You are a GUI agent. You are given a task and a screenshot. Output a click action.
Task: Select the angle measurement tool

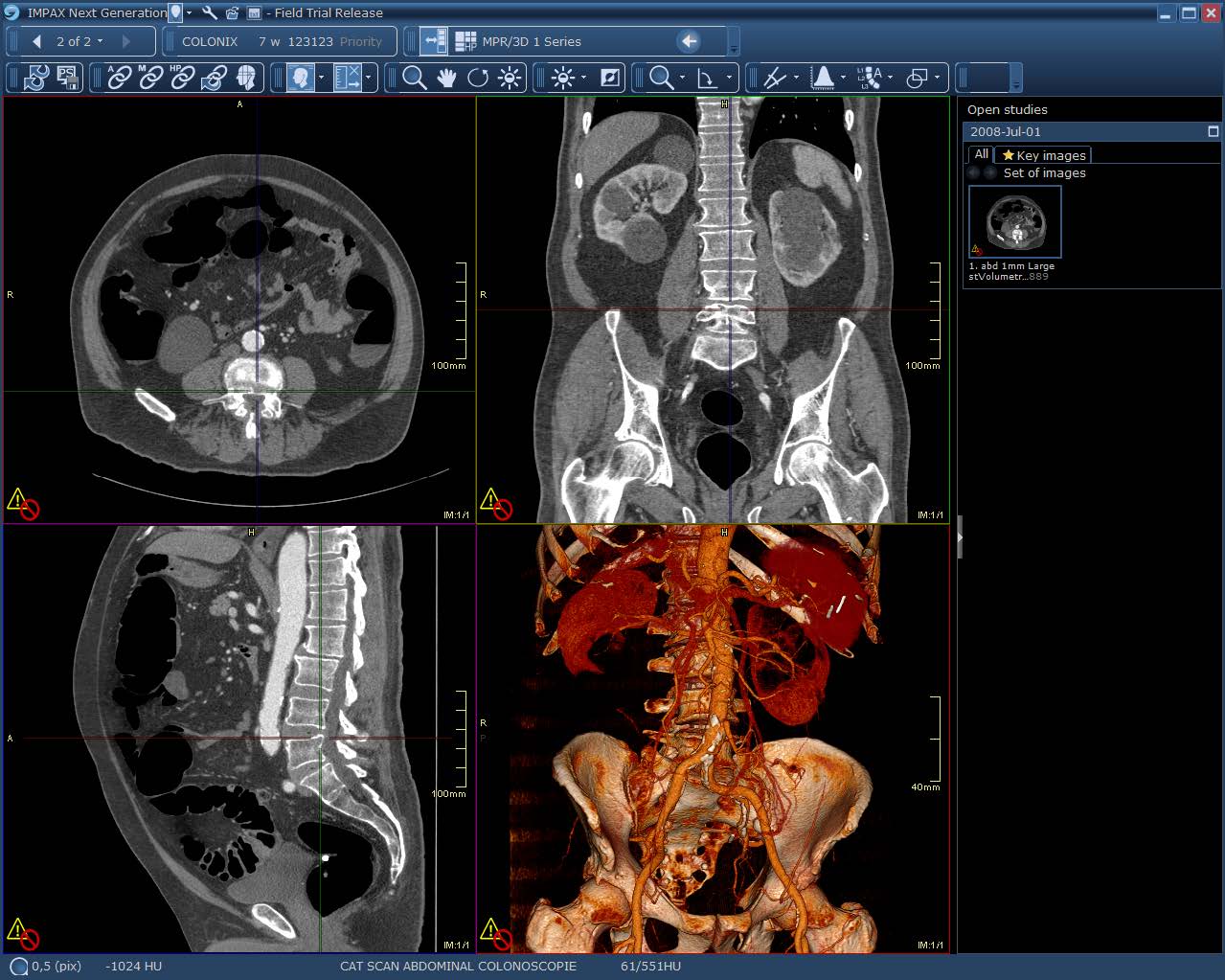[707, 78]
